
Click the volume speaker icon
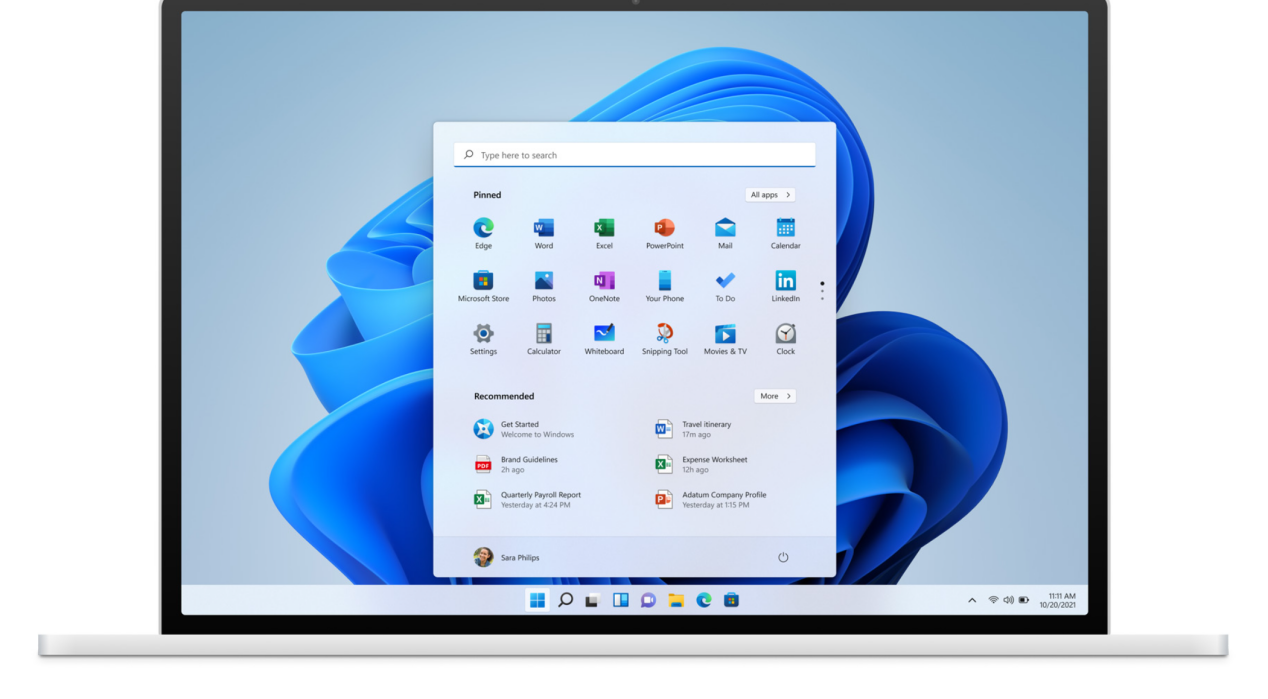1008,600
